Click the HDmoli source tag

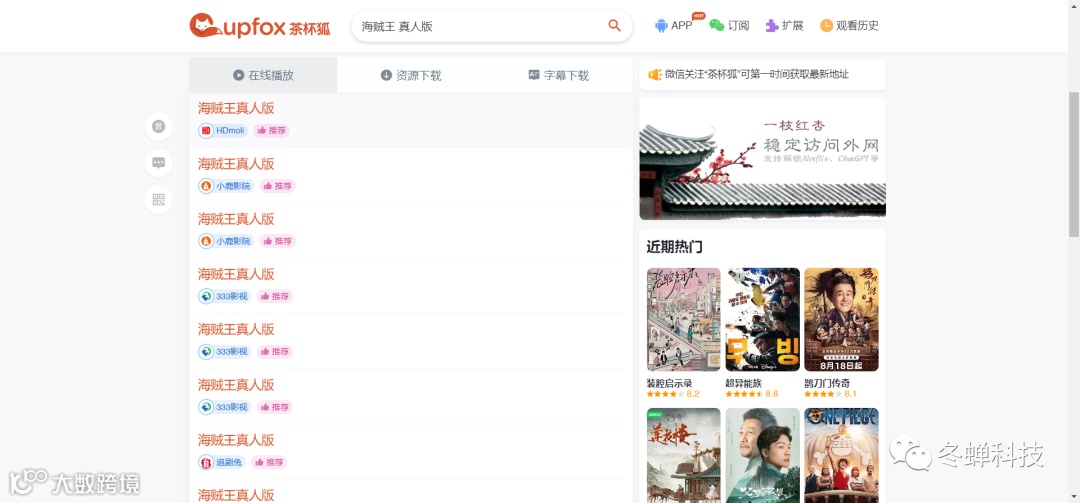coord(222,130)
